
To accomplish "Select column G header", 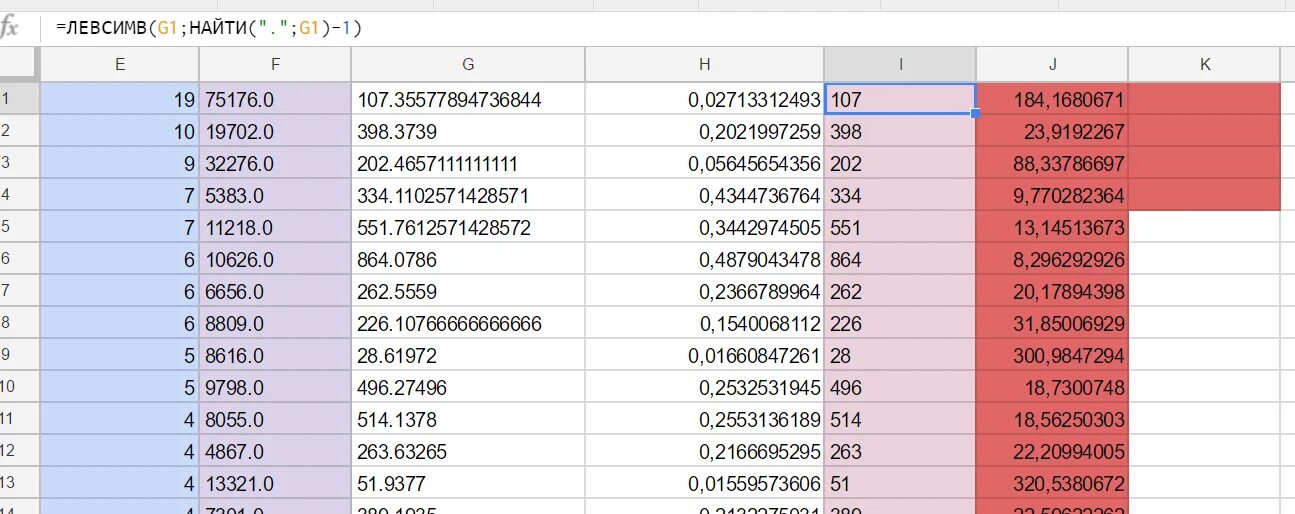I will (468, 65).
